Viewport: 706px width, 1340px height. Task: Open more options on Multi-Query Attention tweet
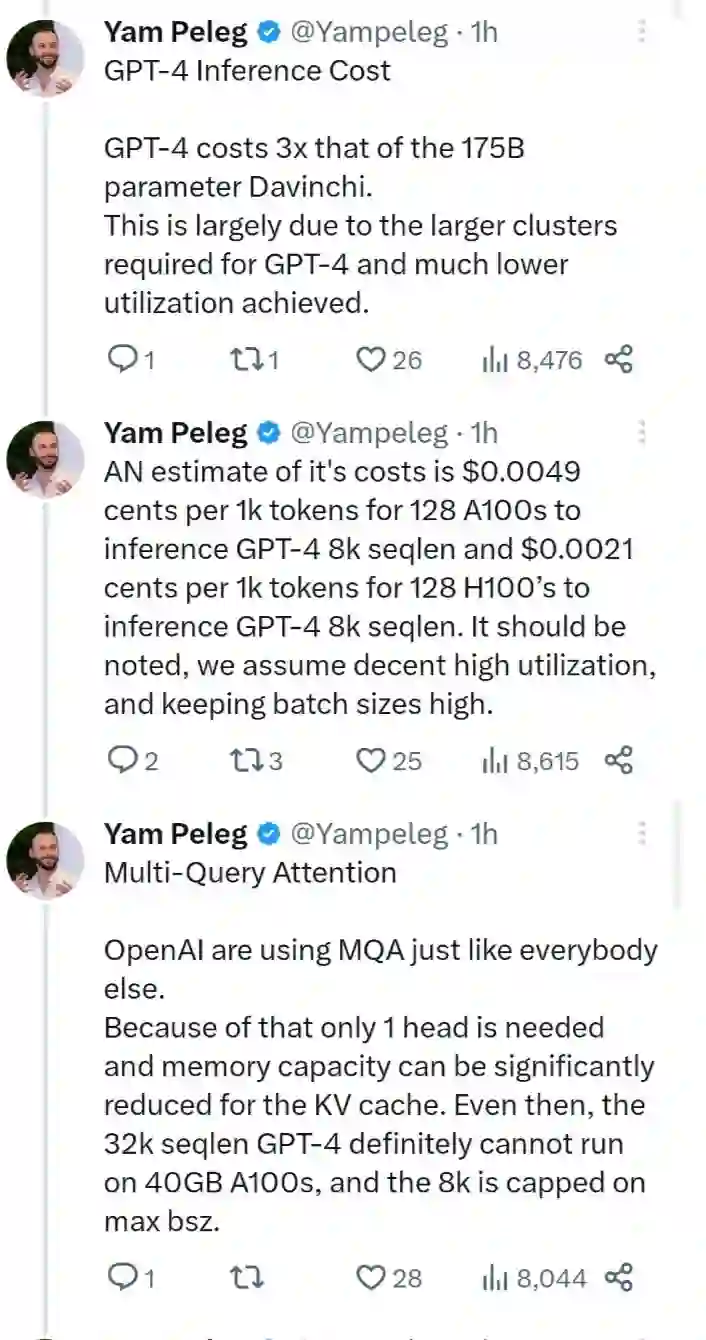tap(642, 834)
